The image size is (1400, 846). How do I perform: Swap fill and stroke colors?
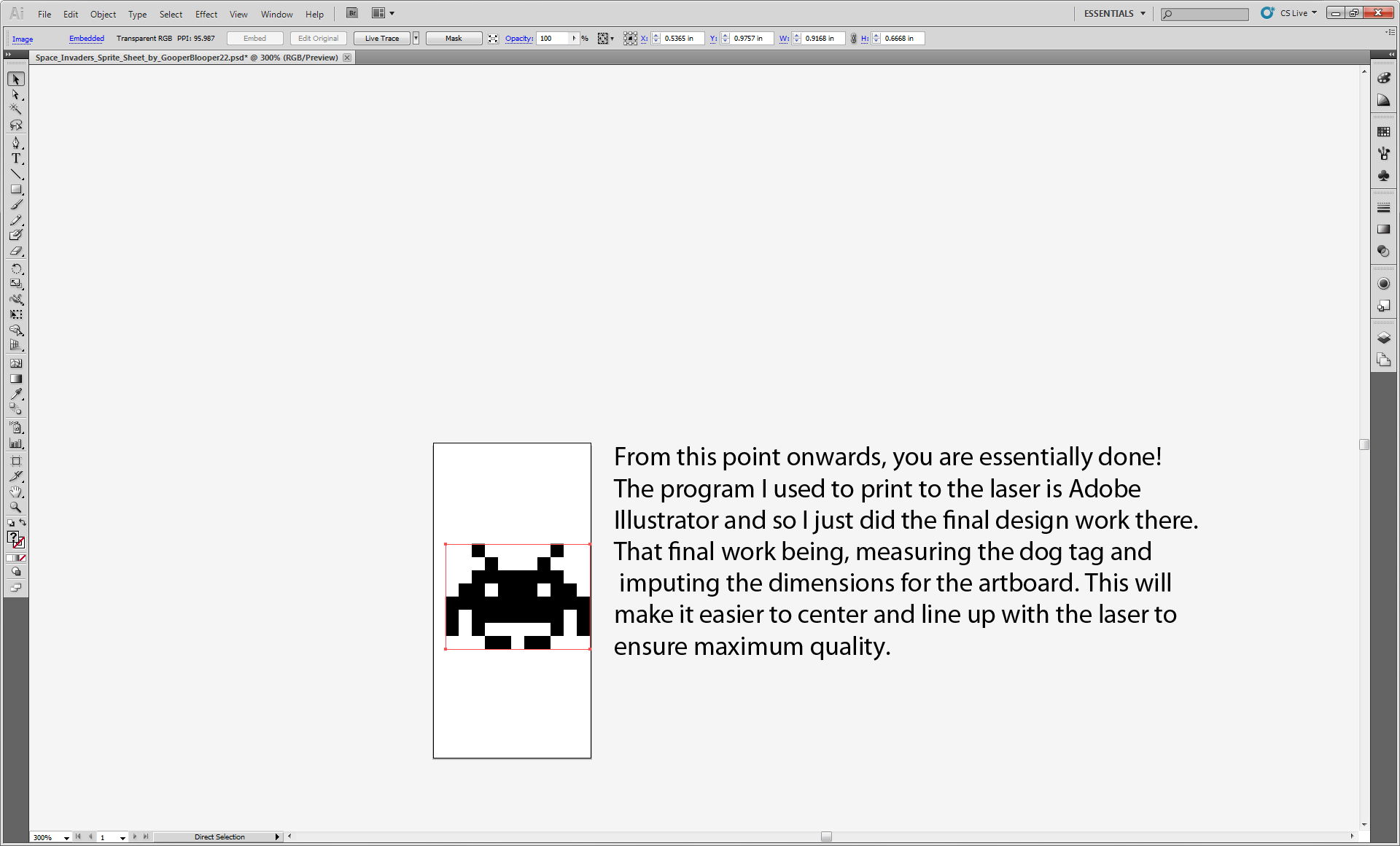click(x=23, y=522)
